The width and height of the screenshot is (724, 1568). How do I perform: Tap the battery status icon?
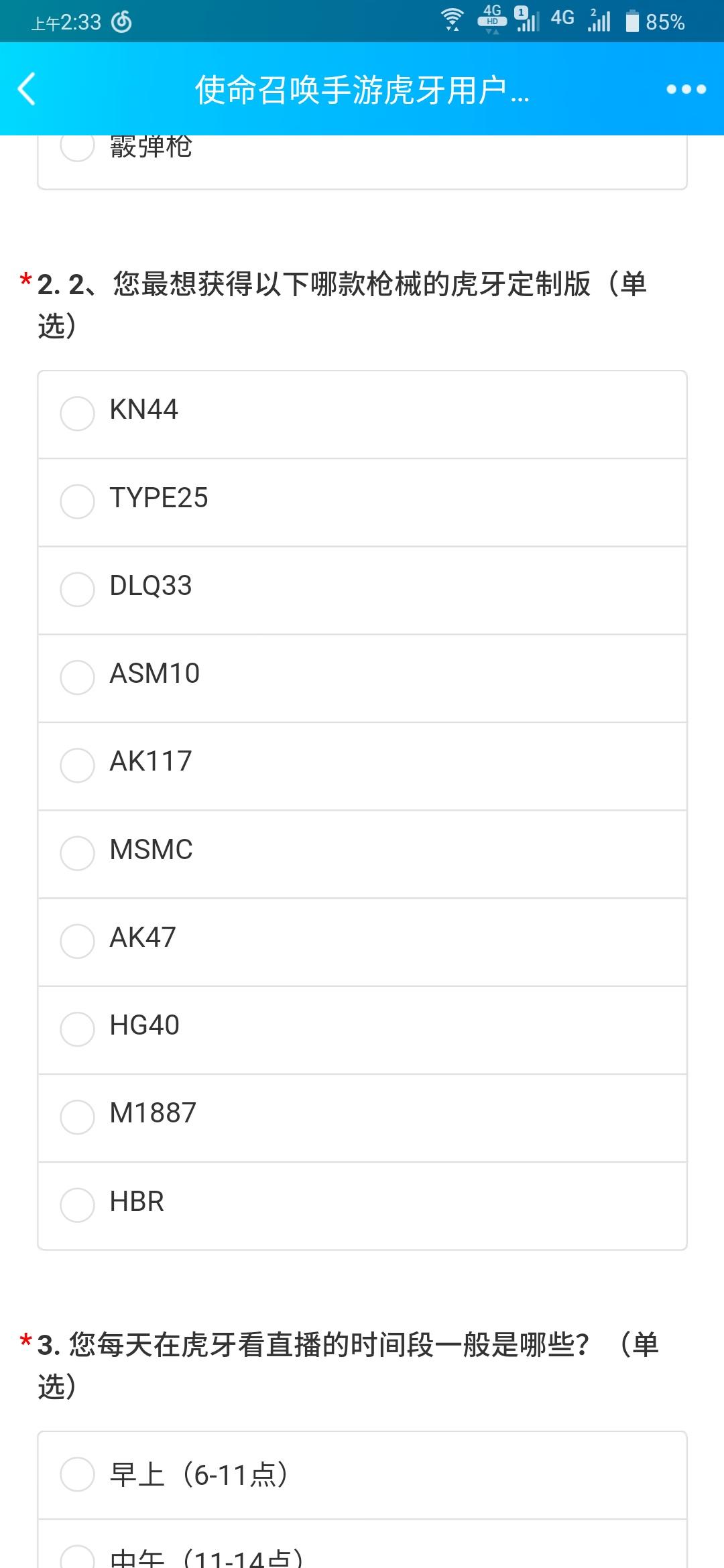pos(632,21)
